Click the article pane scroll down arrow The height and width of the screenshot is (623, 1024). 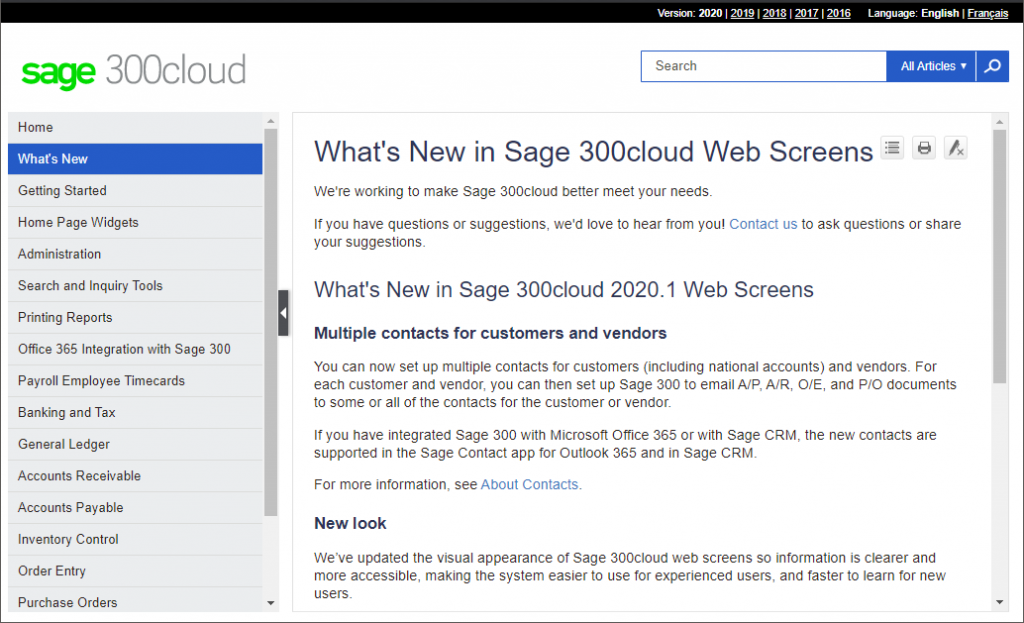pos(999,602)
